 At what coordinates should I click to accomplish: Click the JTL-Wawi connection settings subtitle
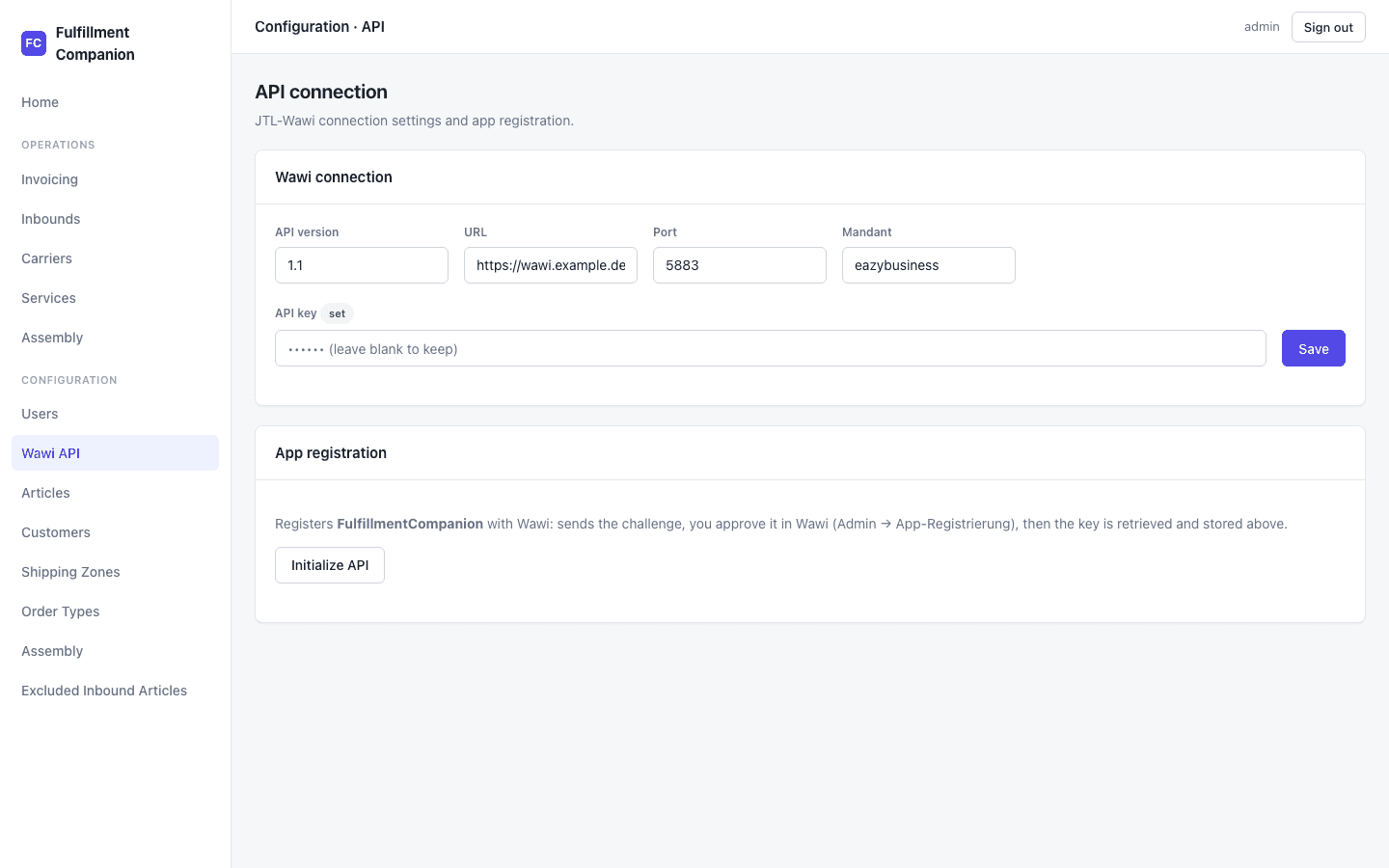pos(414,121)
